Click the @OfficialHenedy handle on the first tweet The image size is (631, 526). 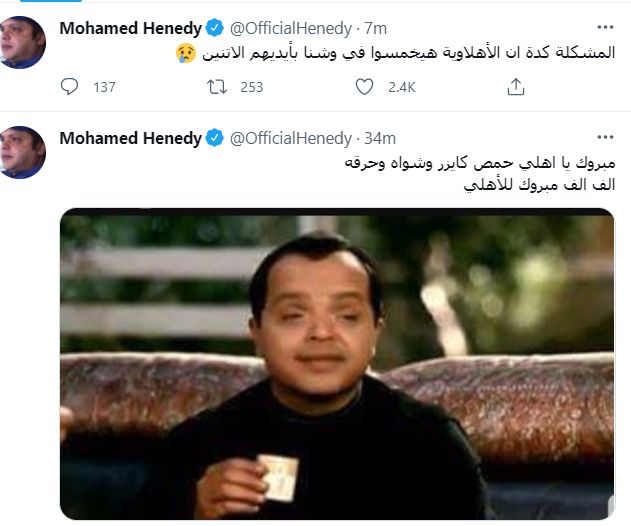[x=291, y=29]
